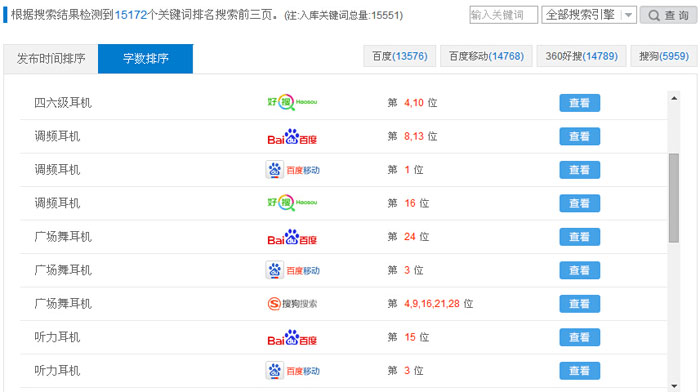Click 查看 button for 四六级耳机 row
Screen dimensions: 700x392
click(x=579, y=103)
